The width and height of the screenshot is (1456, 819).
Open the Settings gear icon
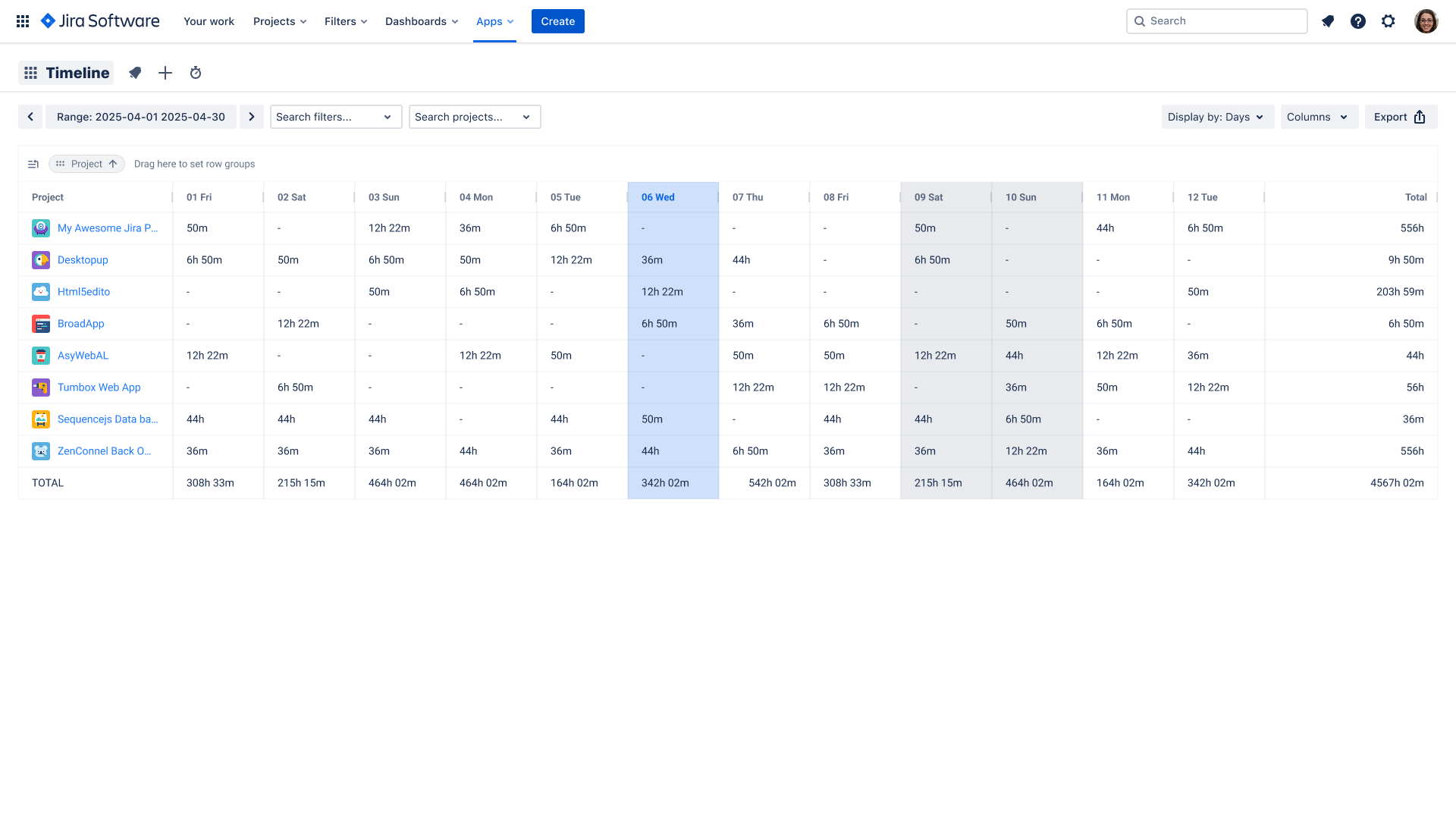[1389, 21]
